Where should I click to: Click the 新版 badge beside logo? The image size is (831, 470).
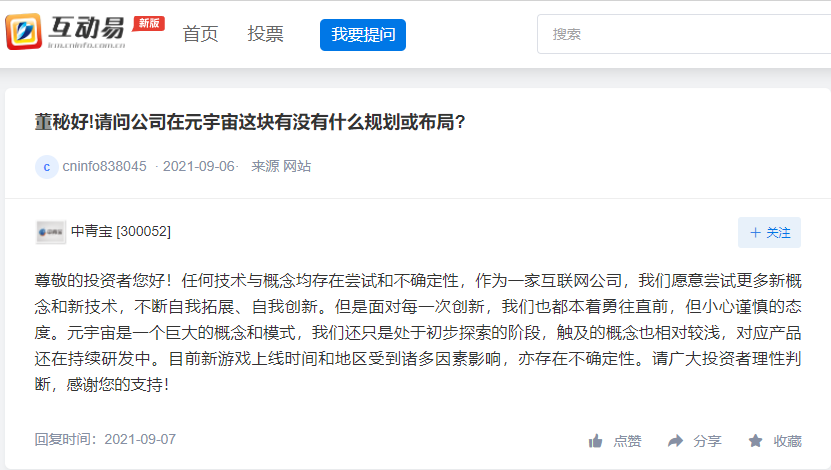[148, 23]
